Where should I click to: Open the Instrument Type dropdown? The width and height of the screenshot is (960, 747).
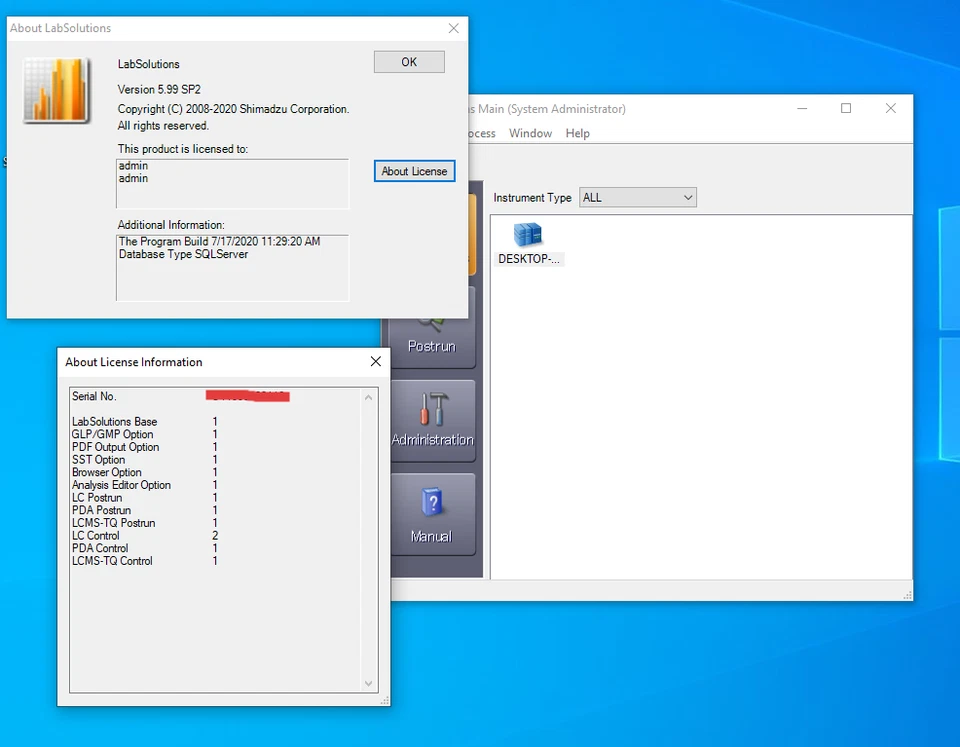pos(687,197)
